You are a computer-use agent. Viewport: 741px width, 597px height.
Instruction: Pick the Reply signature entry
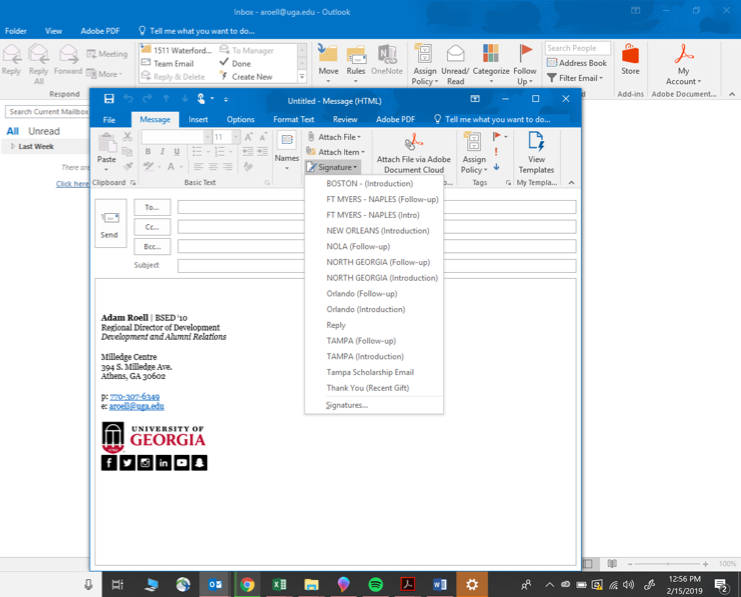(336, 325)
